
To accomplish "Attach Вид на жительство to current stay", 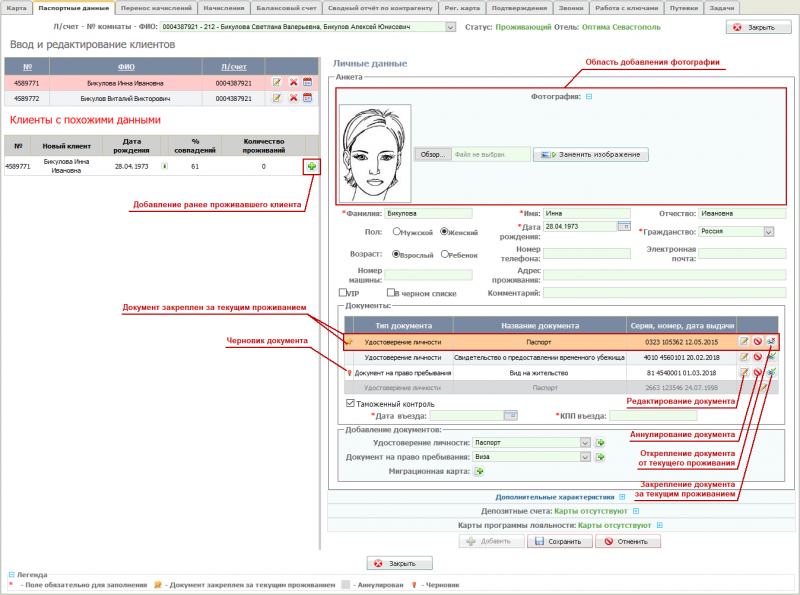I will (771, 372).
